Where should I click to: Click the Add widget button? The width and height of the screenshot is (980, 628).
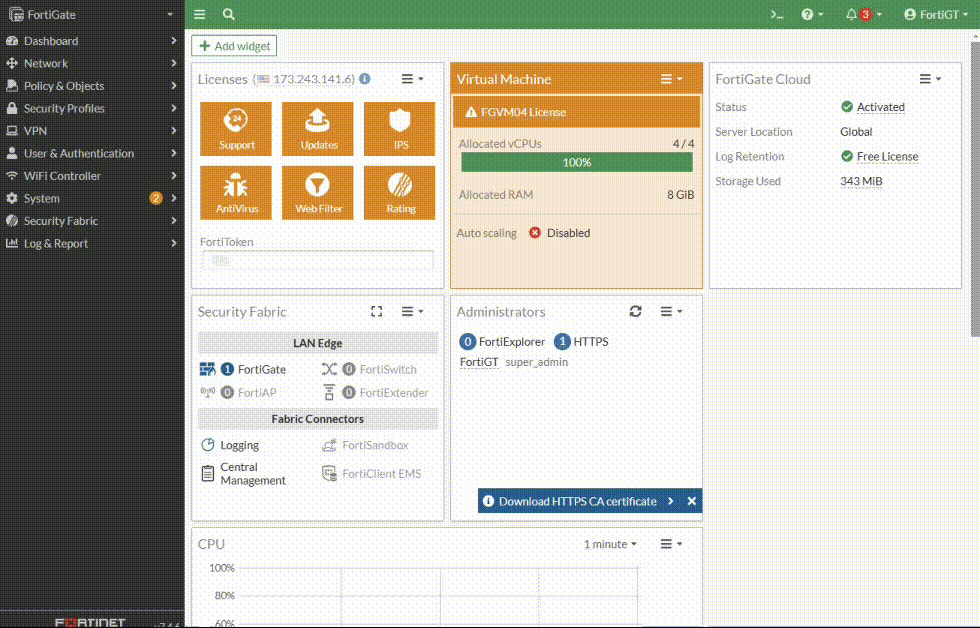pyautogui.click(x=234, y=46)
